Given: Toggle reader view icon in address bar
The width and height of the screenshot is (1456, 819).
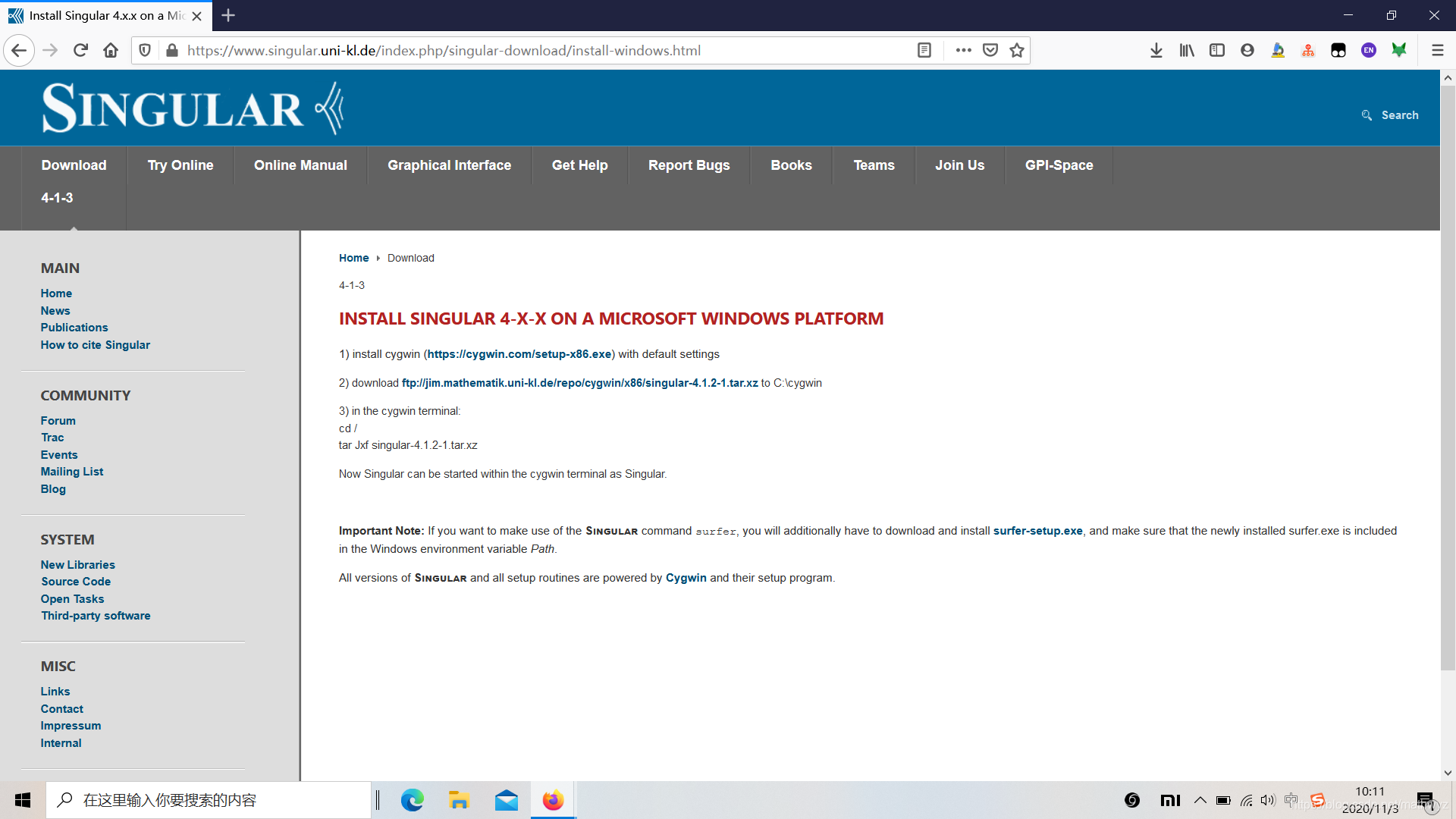Looking at the screenshot, I should tap(924, 50).
